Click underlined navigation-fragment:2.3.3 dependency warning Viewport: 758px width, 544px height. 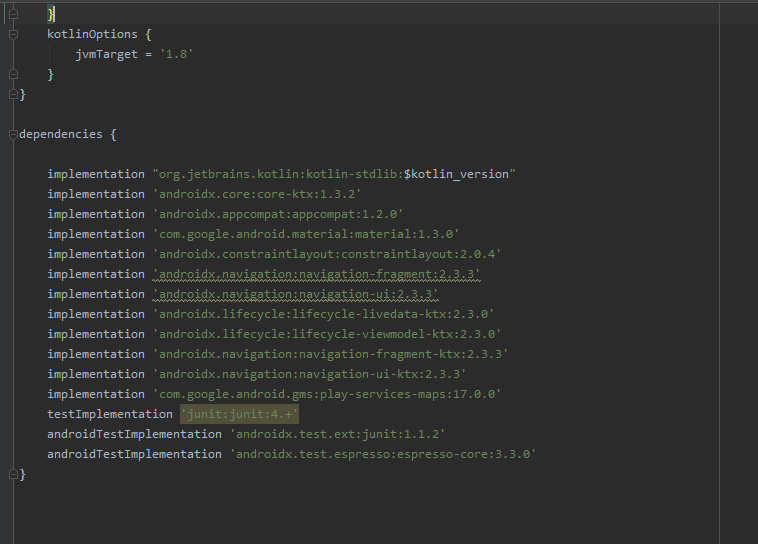coord(317,274)
